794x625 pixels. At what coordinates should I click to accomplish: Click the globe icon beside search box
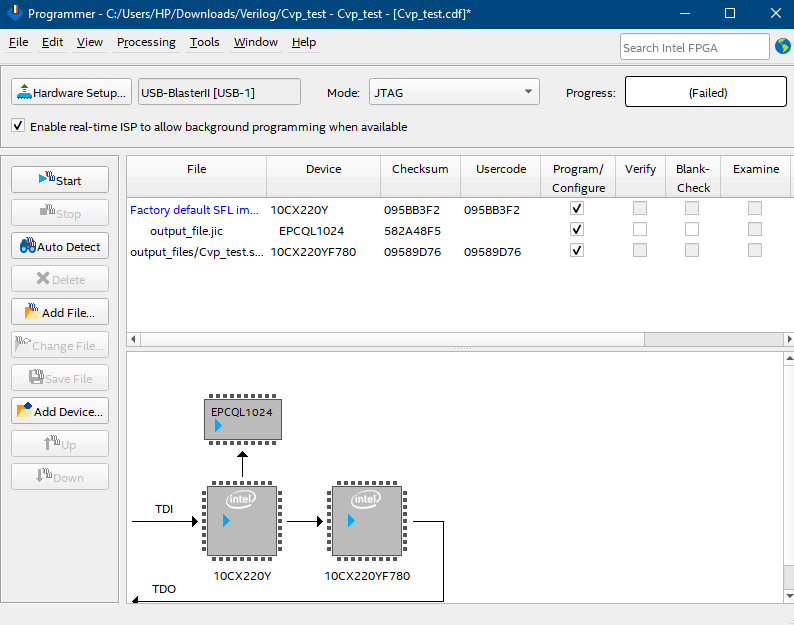pos(782,46)
